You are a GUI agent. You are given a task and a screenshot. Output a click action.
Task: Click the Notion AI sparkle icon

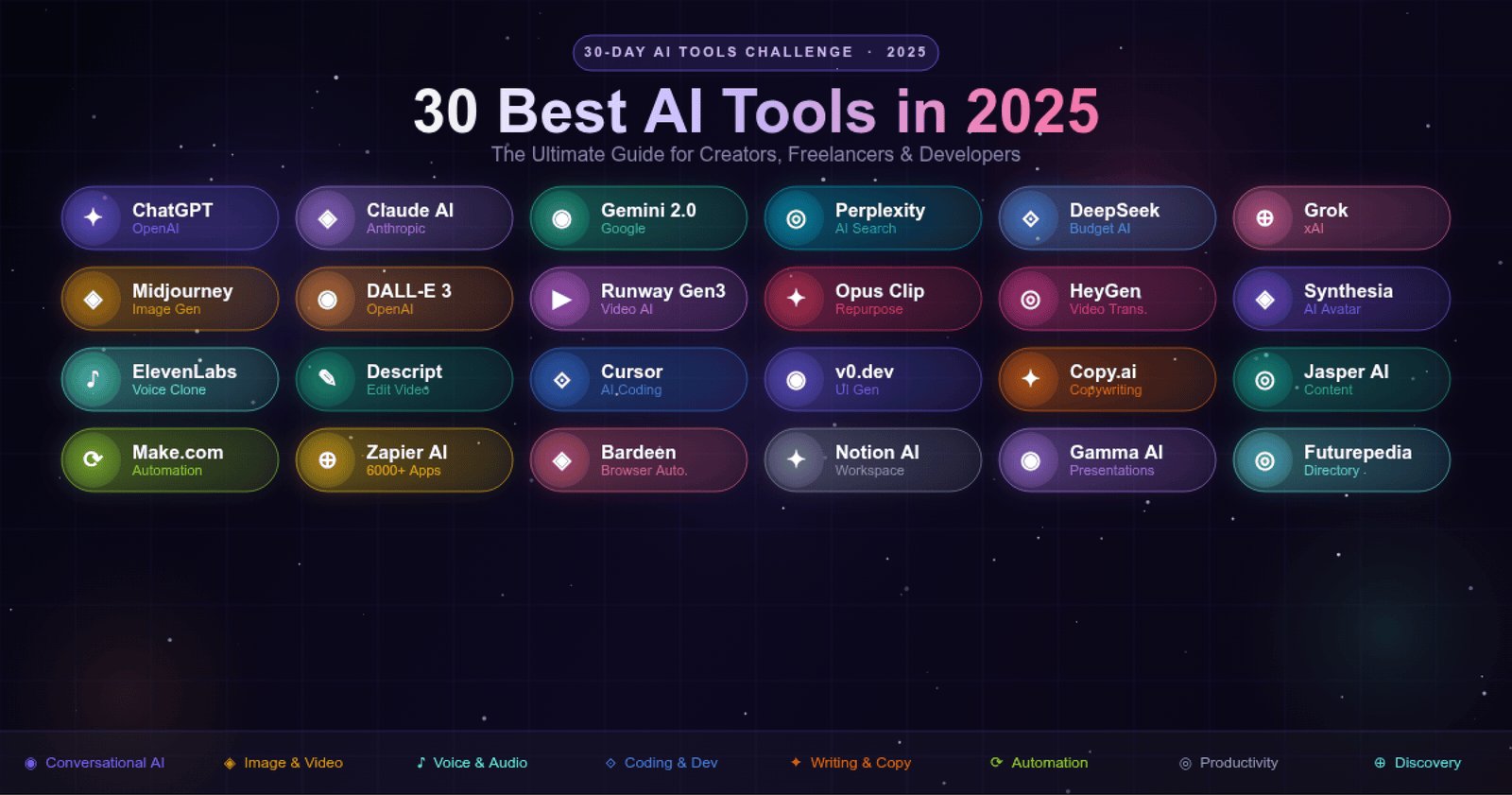click(x=797, y=460)
